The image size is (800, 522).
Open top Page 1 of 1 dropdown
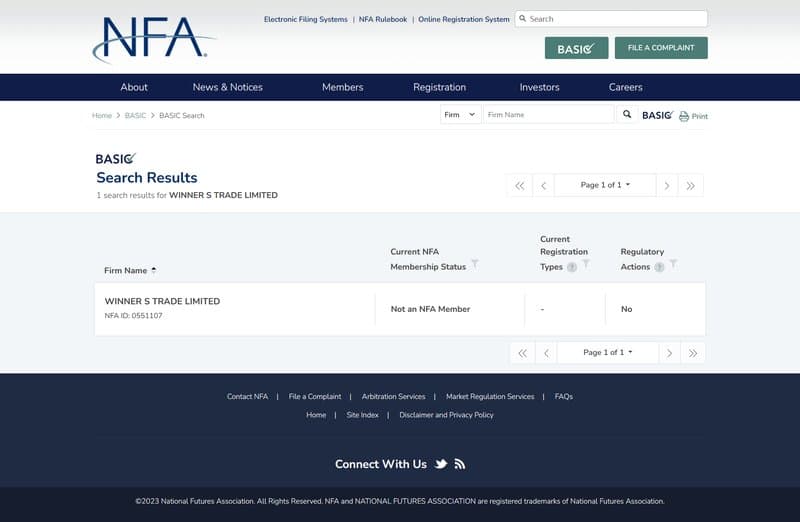tap(605, 185)
